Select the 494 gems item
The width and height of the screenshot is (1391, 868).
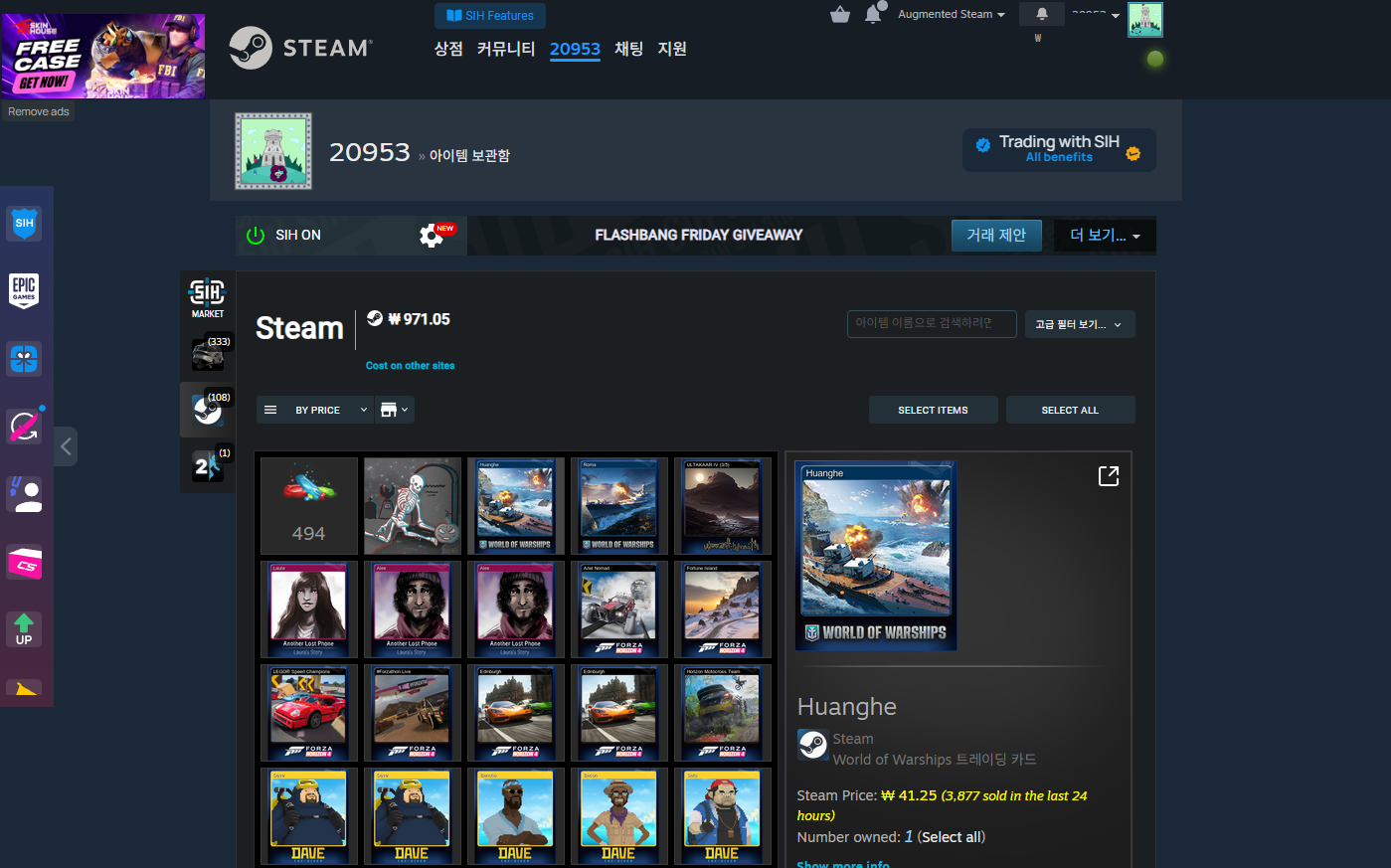click(309, 506)
